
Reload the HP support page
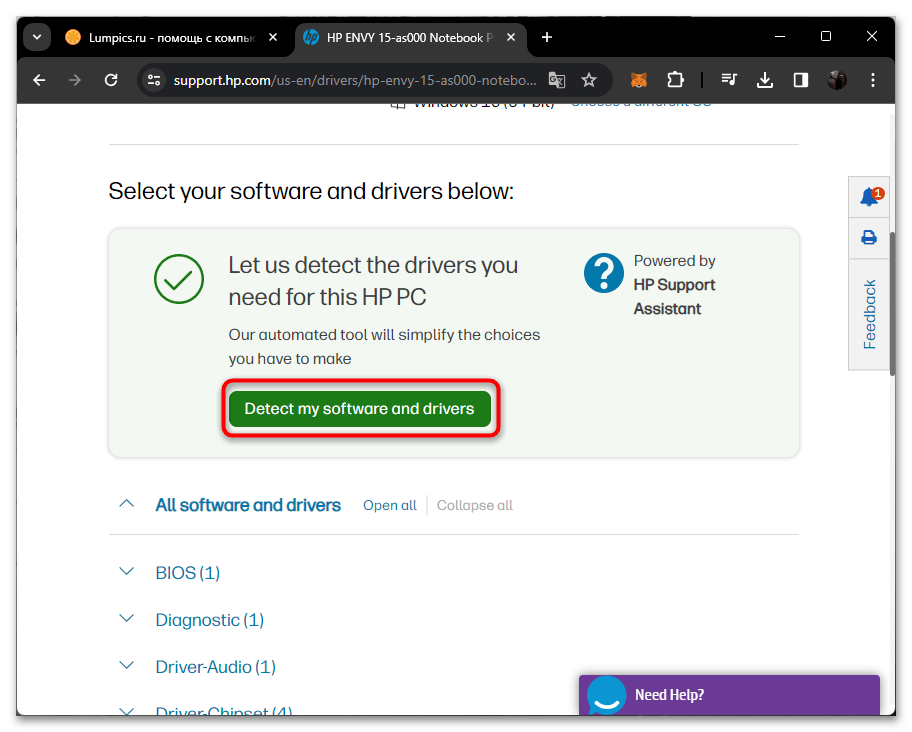111,80
